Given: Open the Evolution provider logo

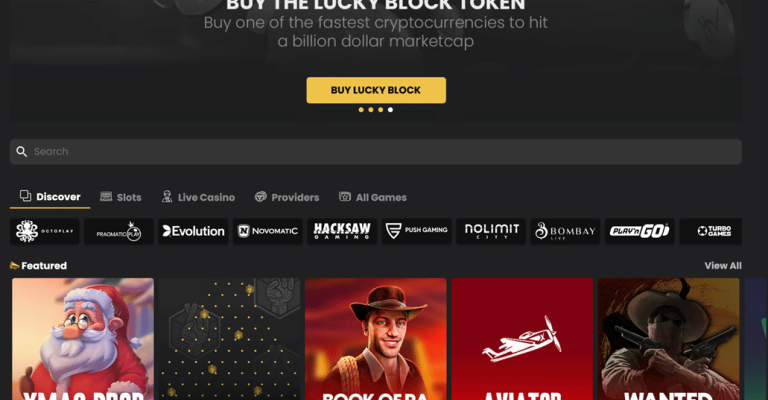Looking at the screenshot, I should [x=193, y=231].
